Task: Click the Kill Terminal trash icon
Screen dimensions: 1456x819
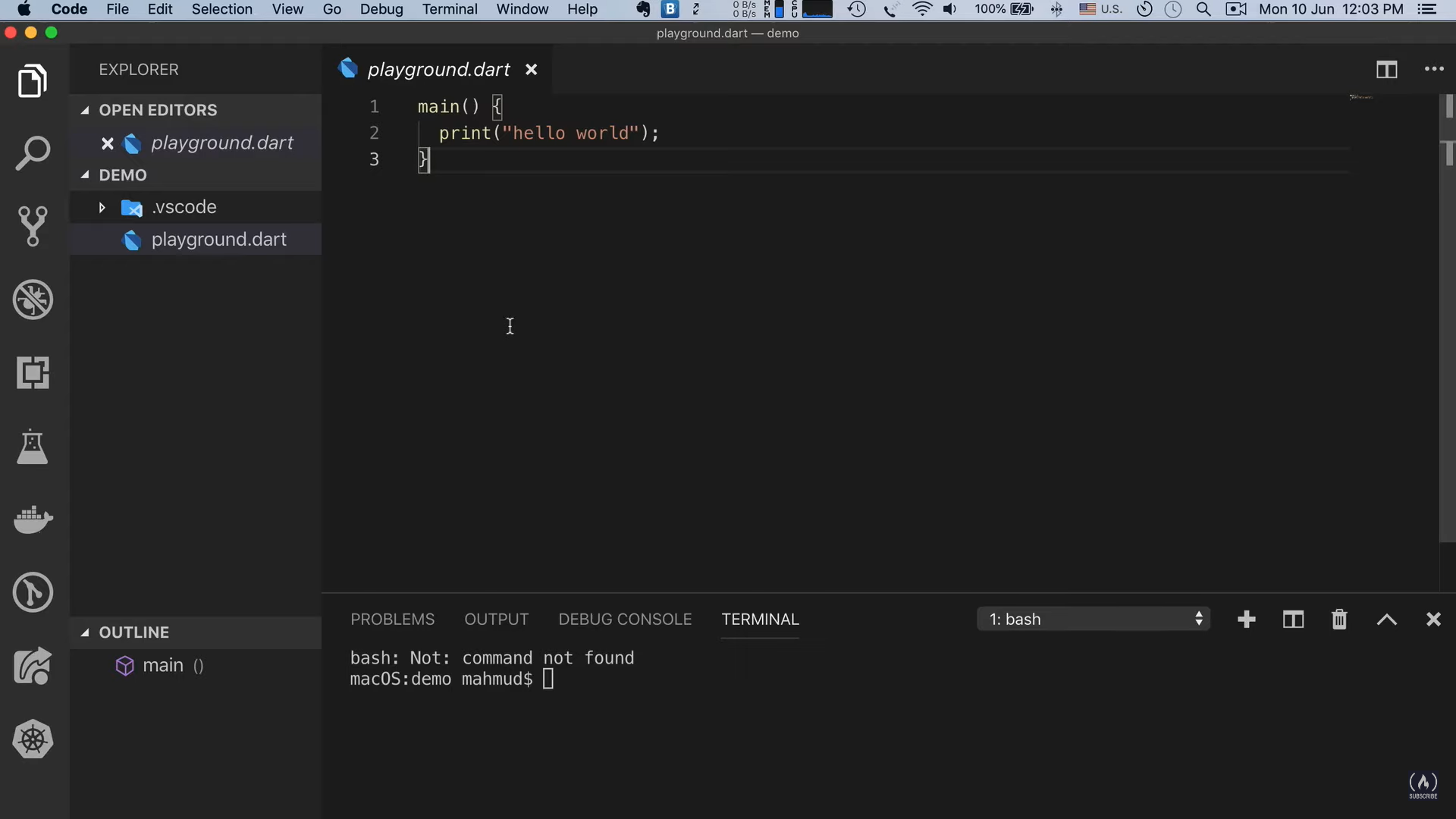Action: (1339, 619)
